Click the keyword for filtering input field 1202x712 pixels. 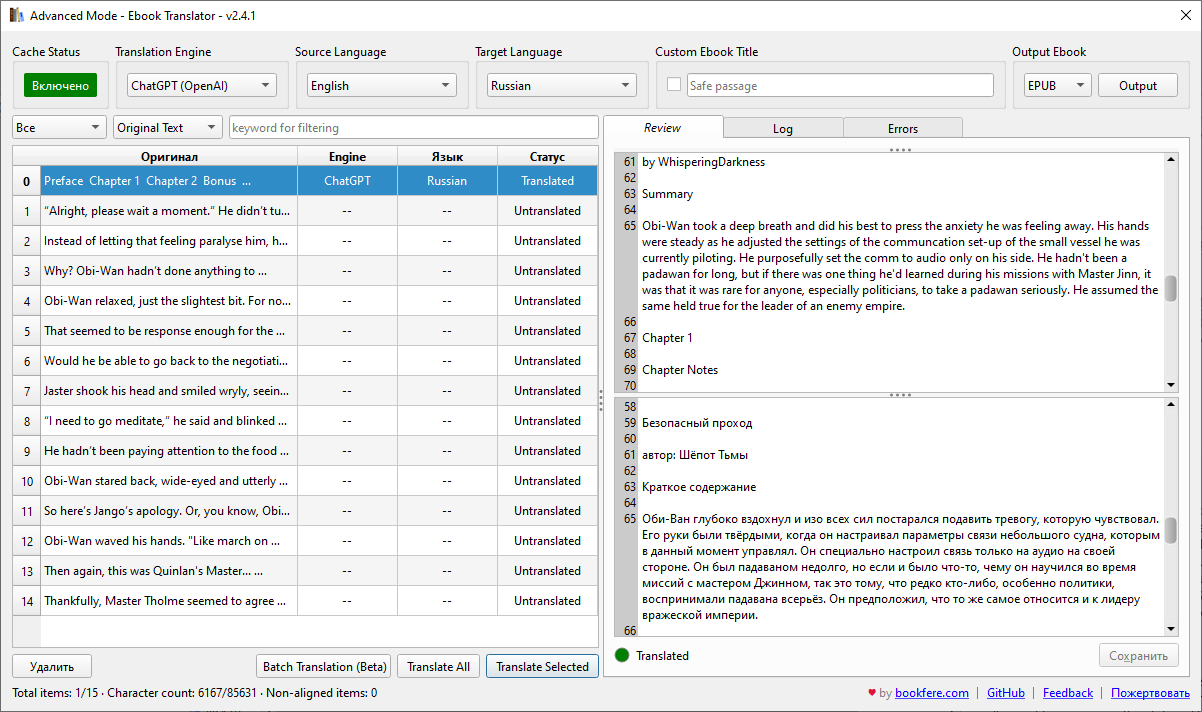(413, 128)
